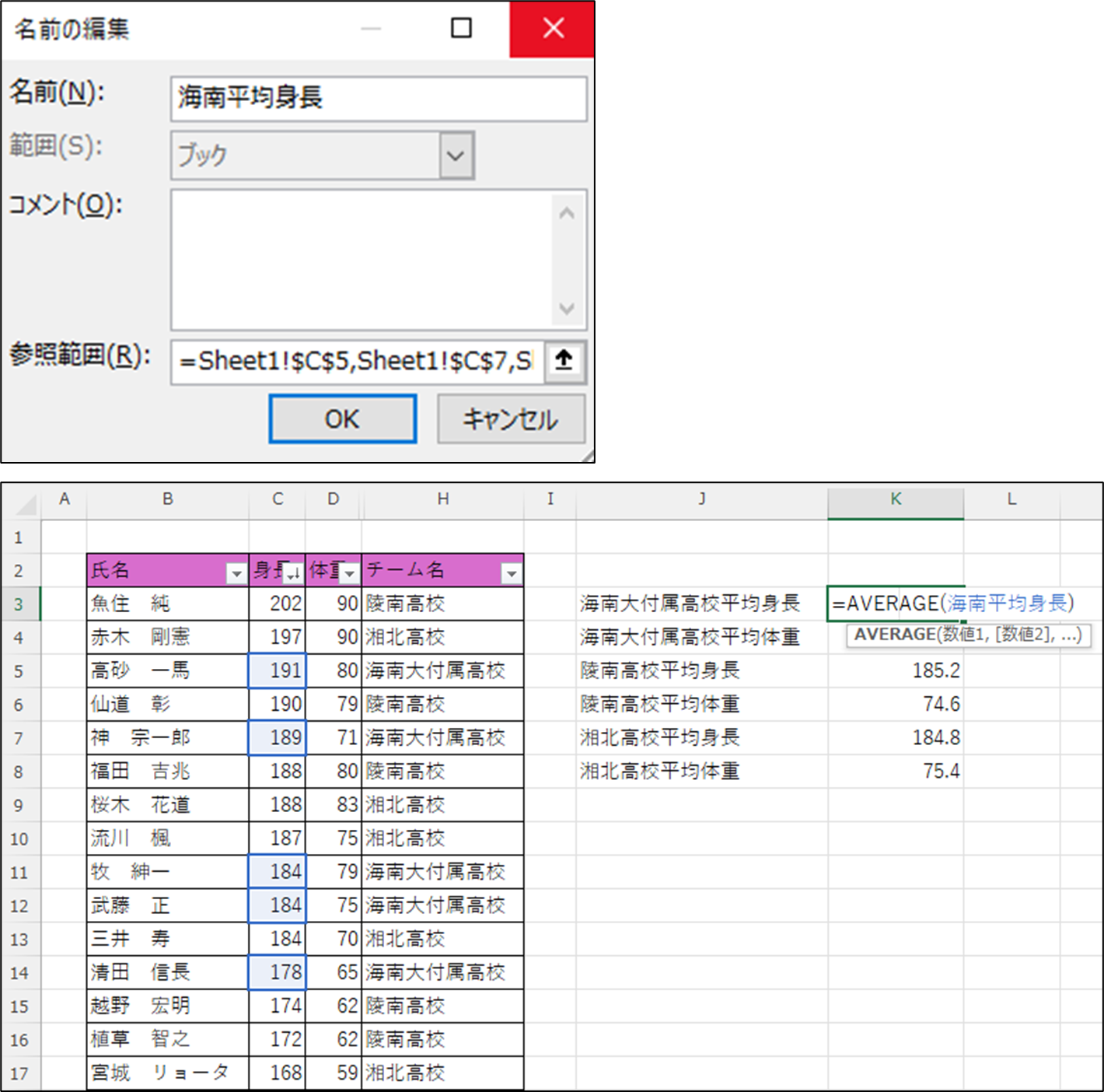The height and width of the screenshot is (1092, 1104).
Task: Select column D header
Action: (334, 499)
